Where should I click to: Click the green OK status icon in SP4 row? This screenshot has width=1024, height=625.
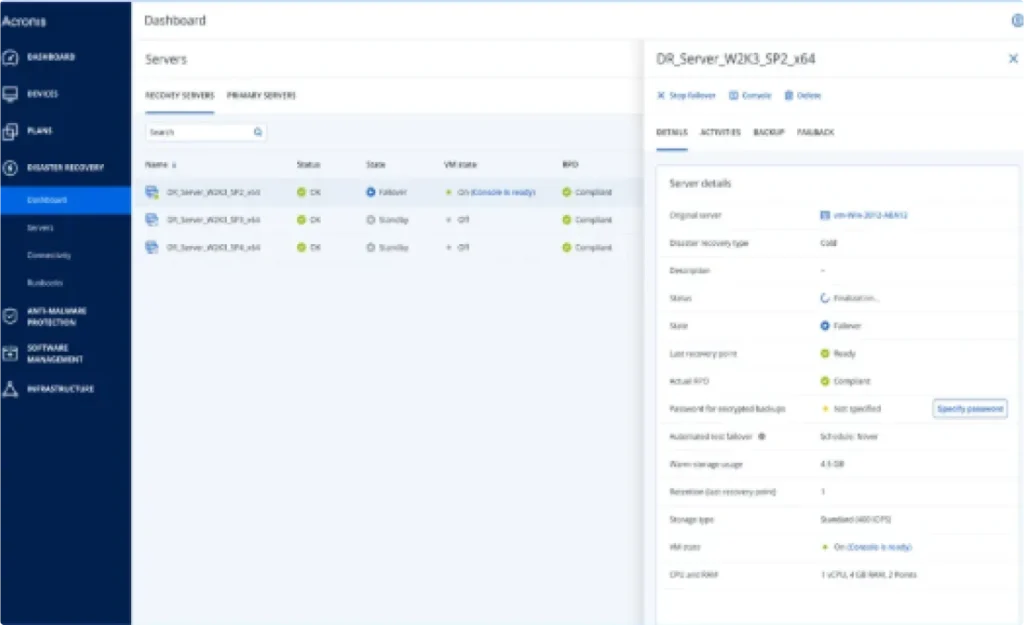[301, 247]
